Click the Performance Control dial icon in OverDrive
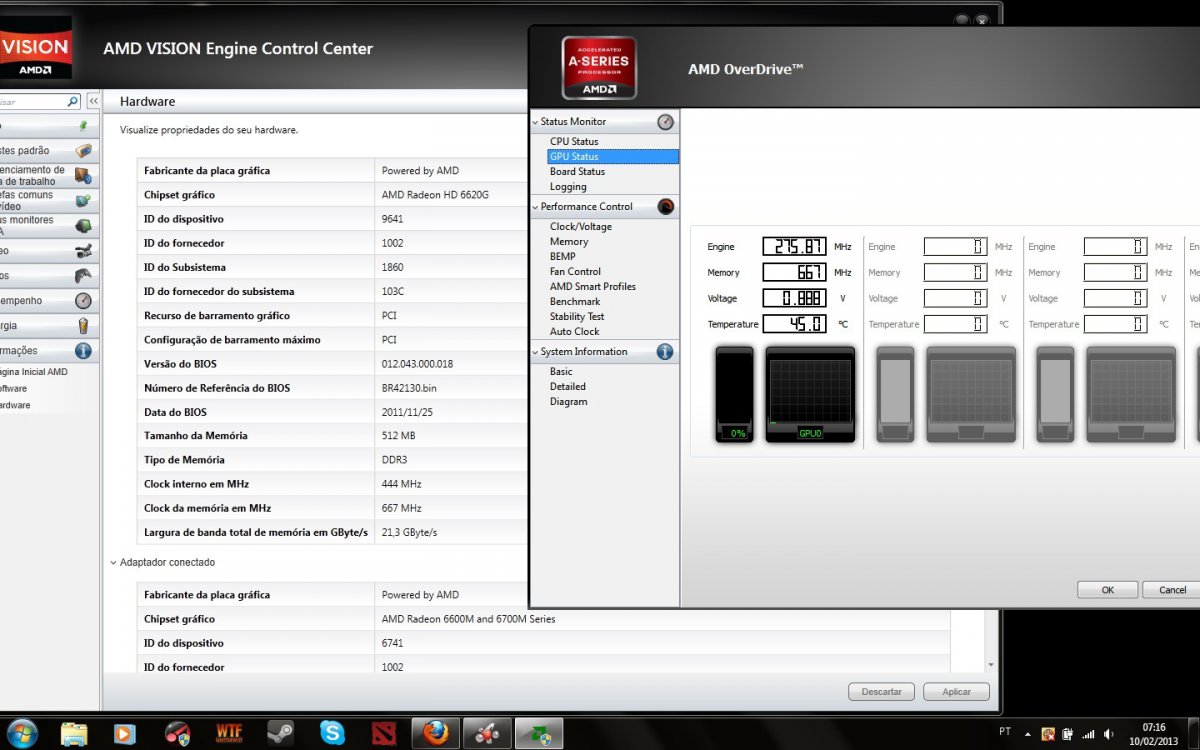1200x750 pixels. click(x=666, y=207)
